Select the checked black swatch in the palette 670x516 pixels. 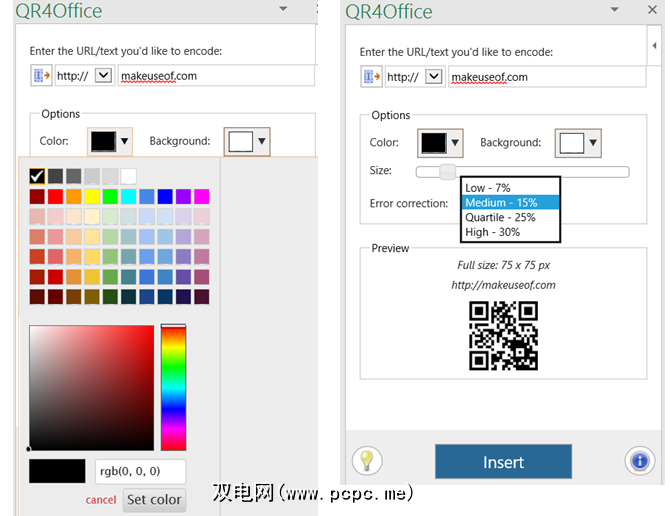(37, 176)
